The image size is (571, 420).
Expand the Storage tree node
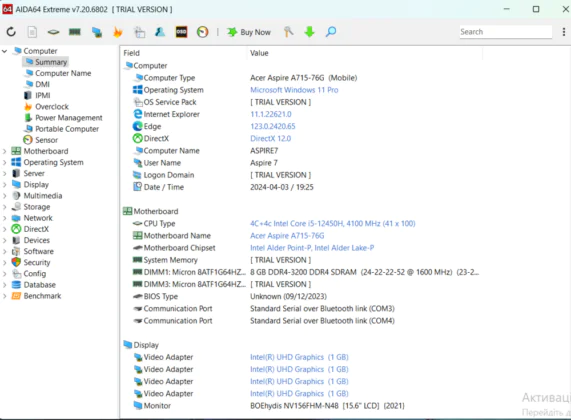(x=4, y=207)
